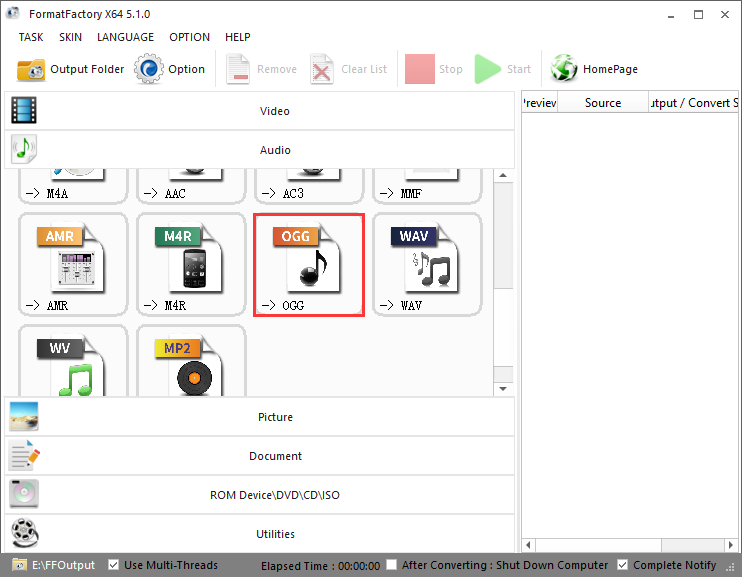Choose the MP2 audio format icon
This screenshot has width=742, height=577.
tap(191, 361)
